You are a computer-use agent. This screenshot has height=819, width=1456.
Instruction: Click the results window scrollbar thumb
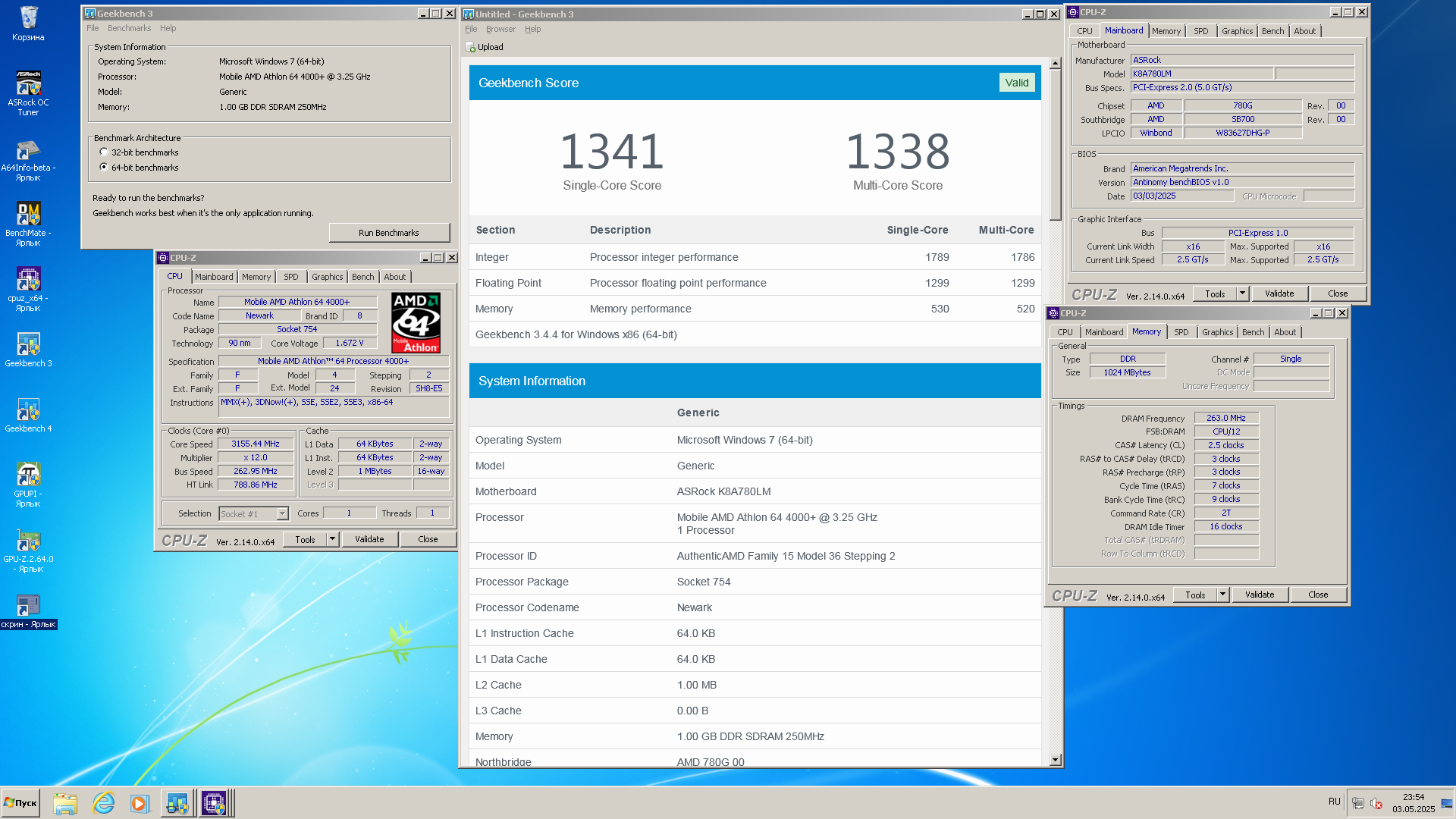pyautogui.click(x=1055, y=144)
